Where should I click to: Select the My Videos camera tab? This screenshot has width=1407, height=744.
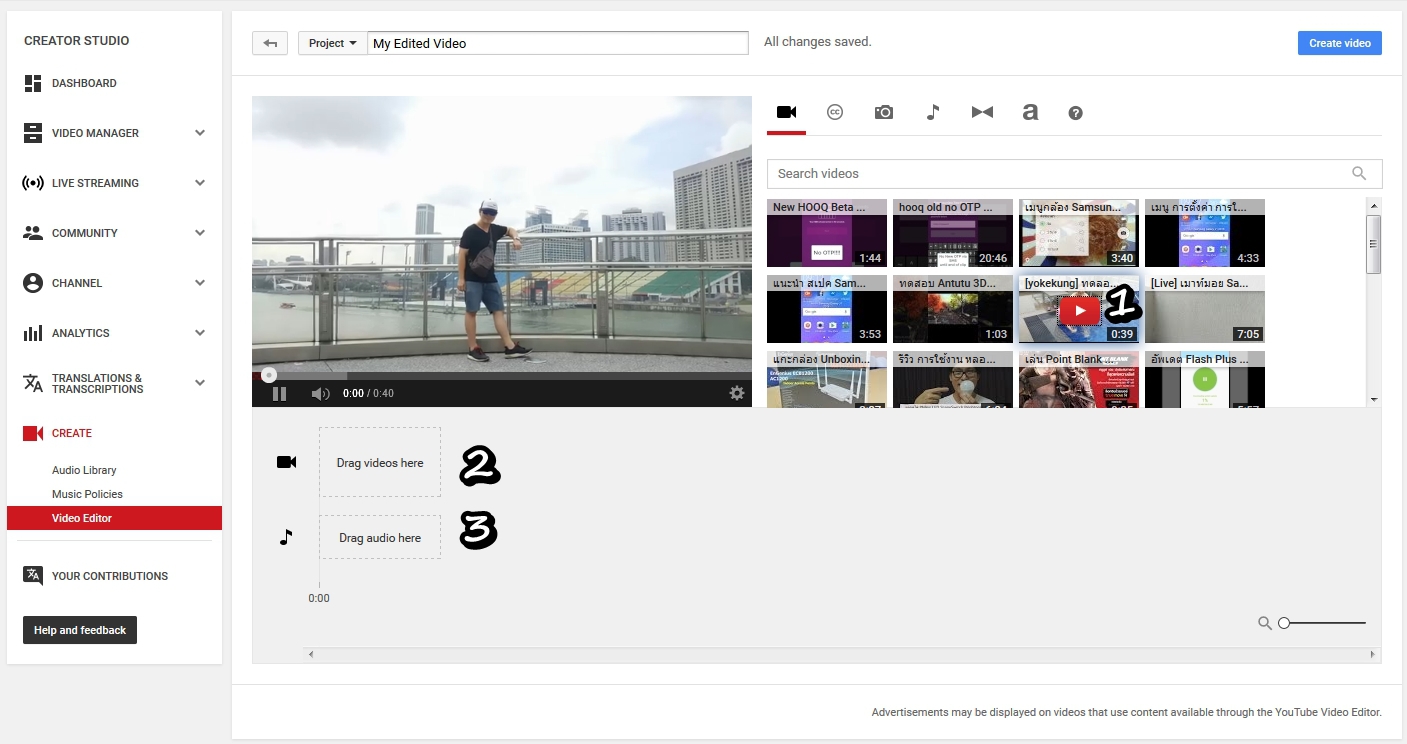pyautogui.click(x=786, y=112)
